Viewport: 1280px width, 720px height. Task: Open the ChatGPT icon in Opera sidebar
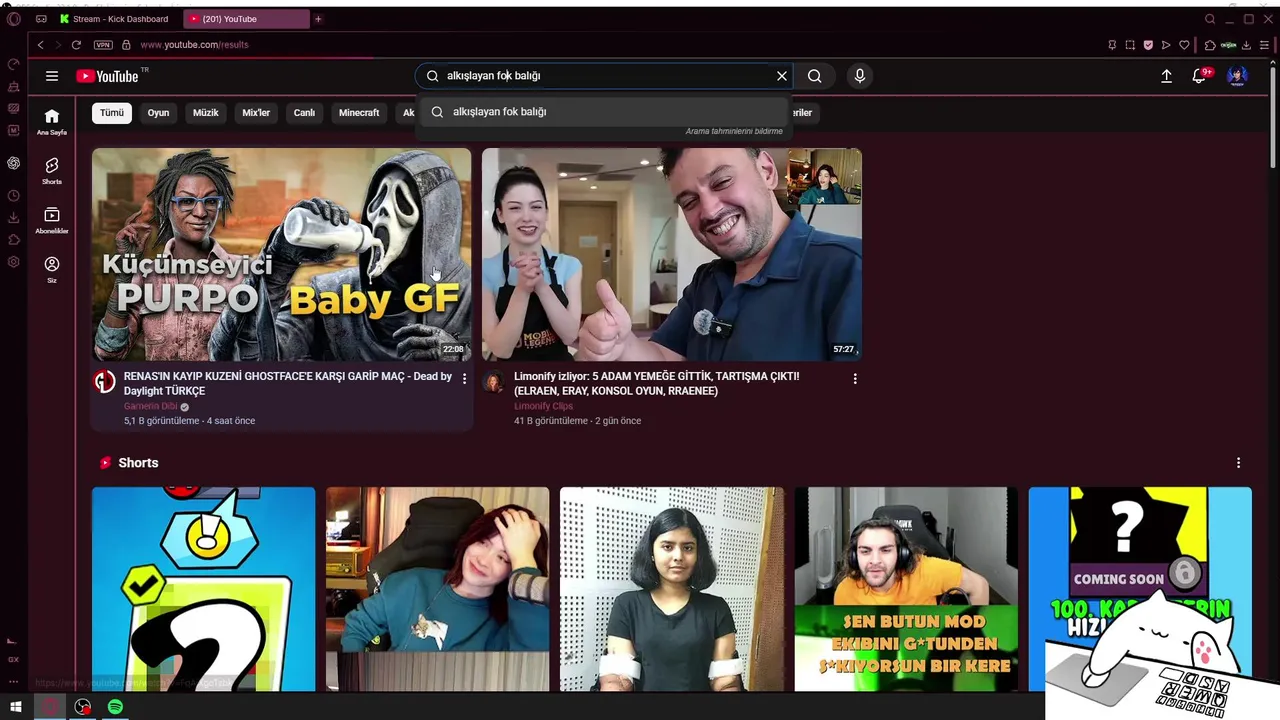pyautogui.click(x=14, y=163)
